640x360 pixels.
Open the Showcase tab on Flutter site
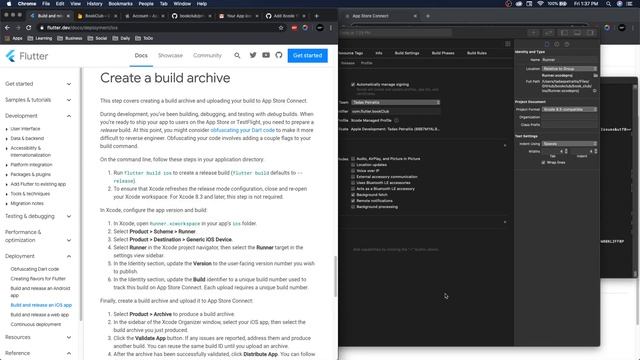pyautogui.click(x=170, y=56)
